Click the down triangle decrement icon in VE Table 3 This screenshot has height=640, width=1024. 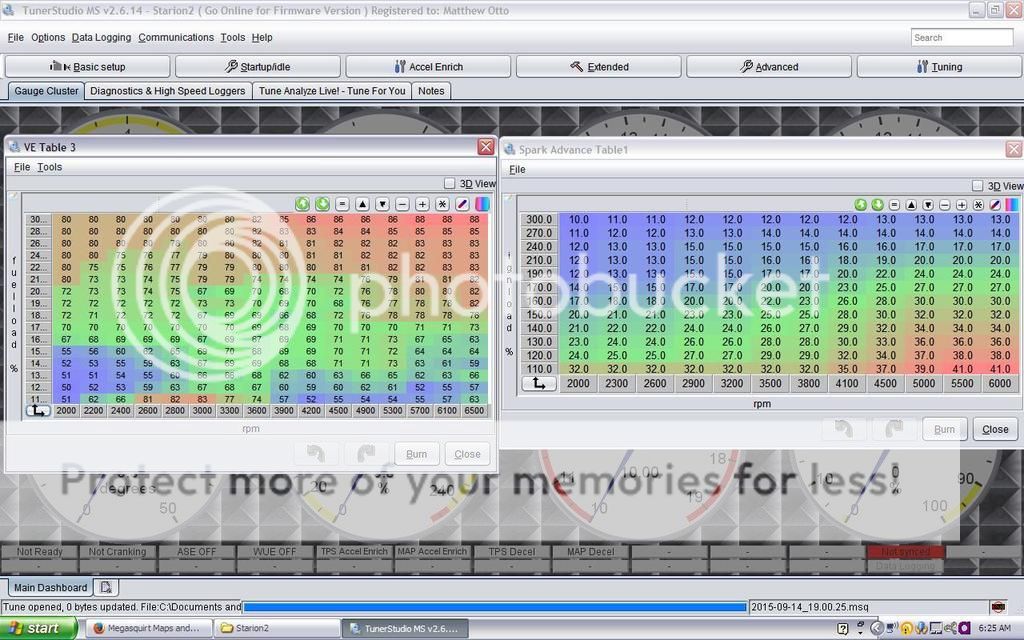(x=382, y=204)
